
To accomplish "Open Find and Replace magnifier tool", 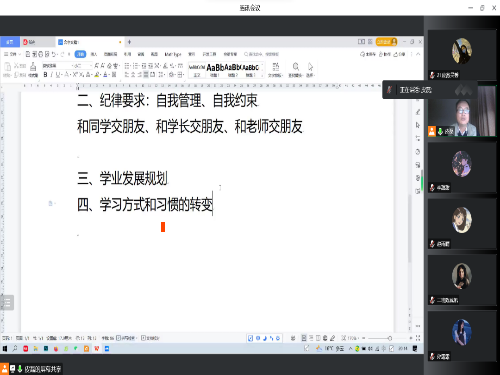I will (295, 69).
